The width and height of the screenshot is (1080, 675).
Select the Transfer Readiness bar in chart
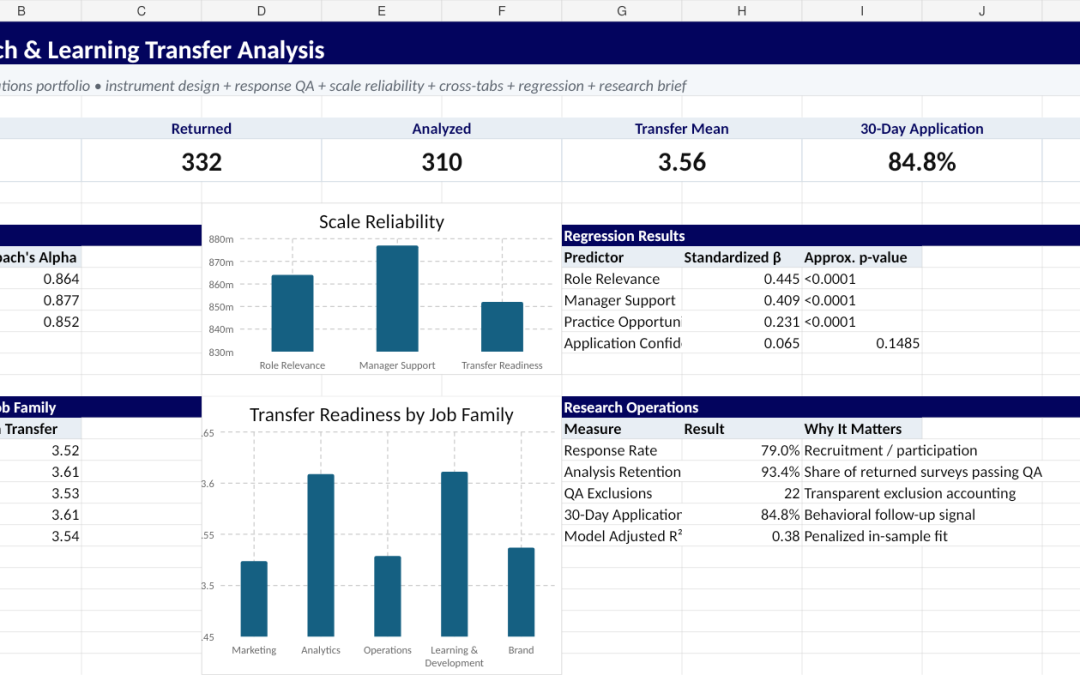click(502, 326)
